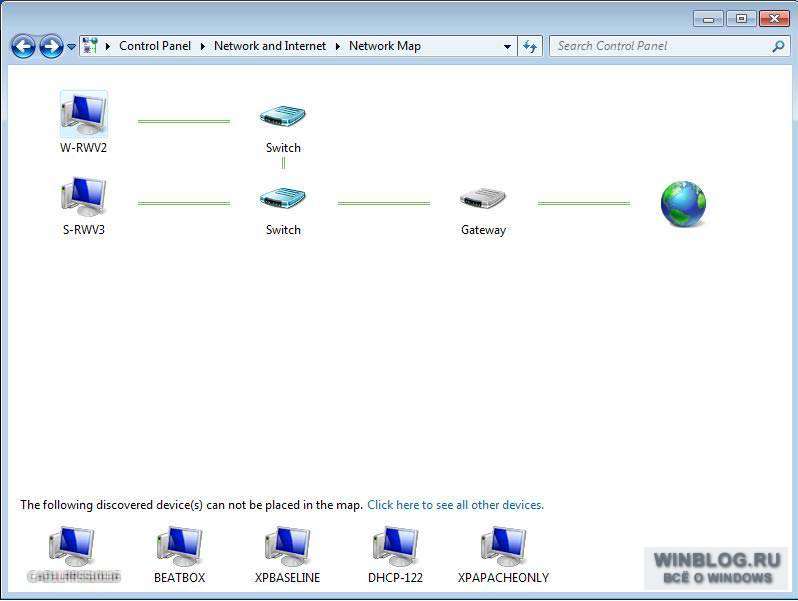The width and height of the screenshot is (798, 601).
Task: Click the XPAPACHEONLY label text
Action: point(503,578)
